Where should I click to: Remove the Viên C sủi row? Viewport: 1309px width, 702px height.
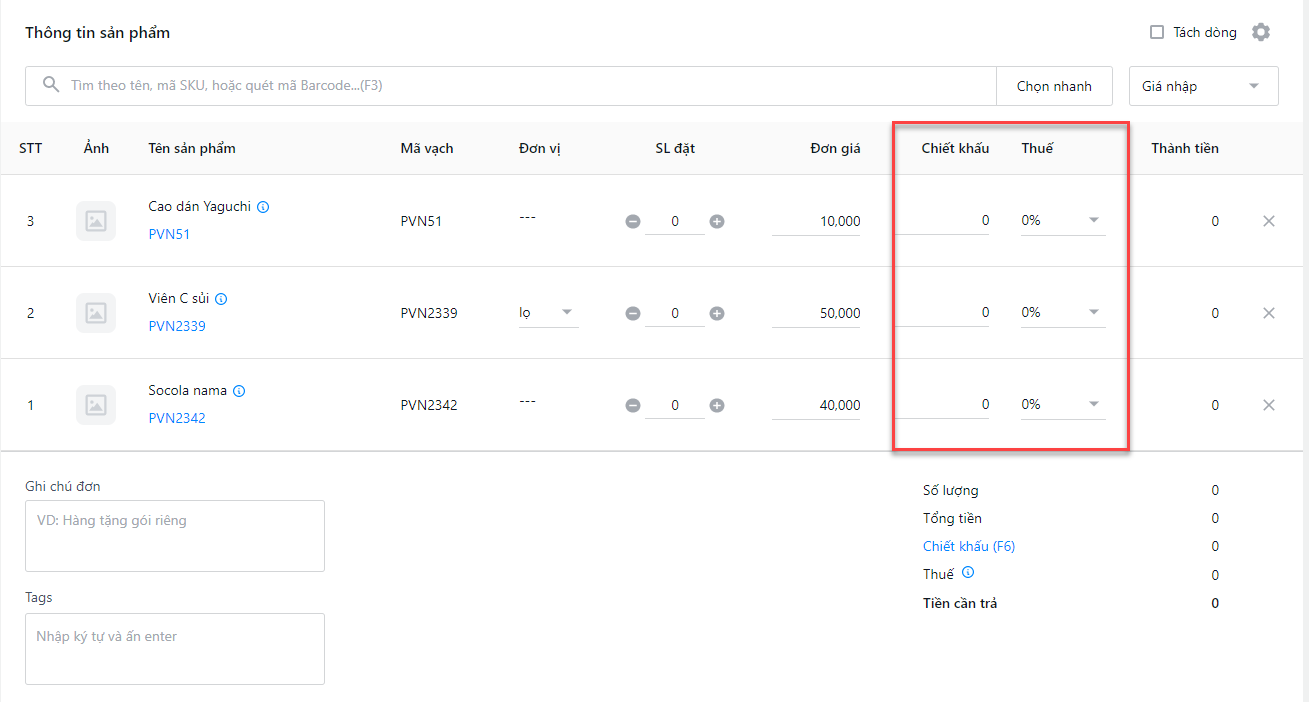[x=1269, y=313]
